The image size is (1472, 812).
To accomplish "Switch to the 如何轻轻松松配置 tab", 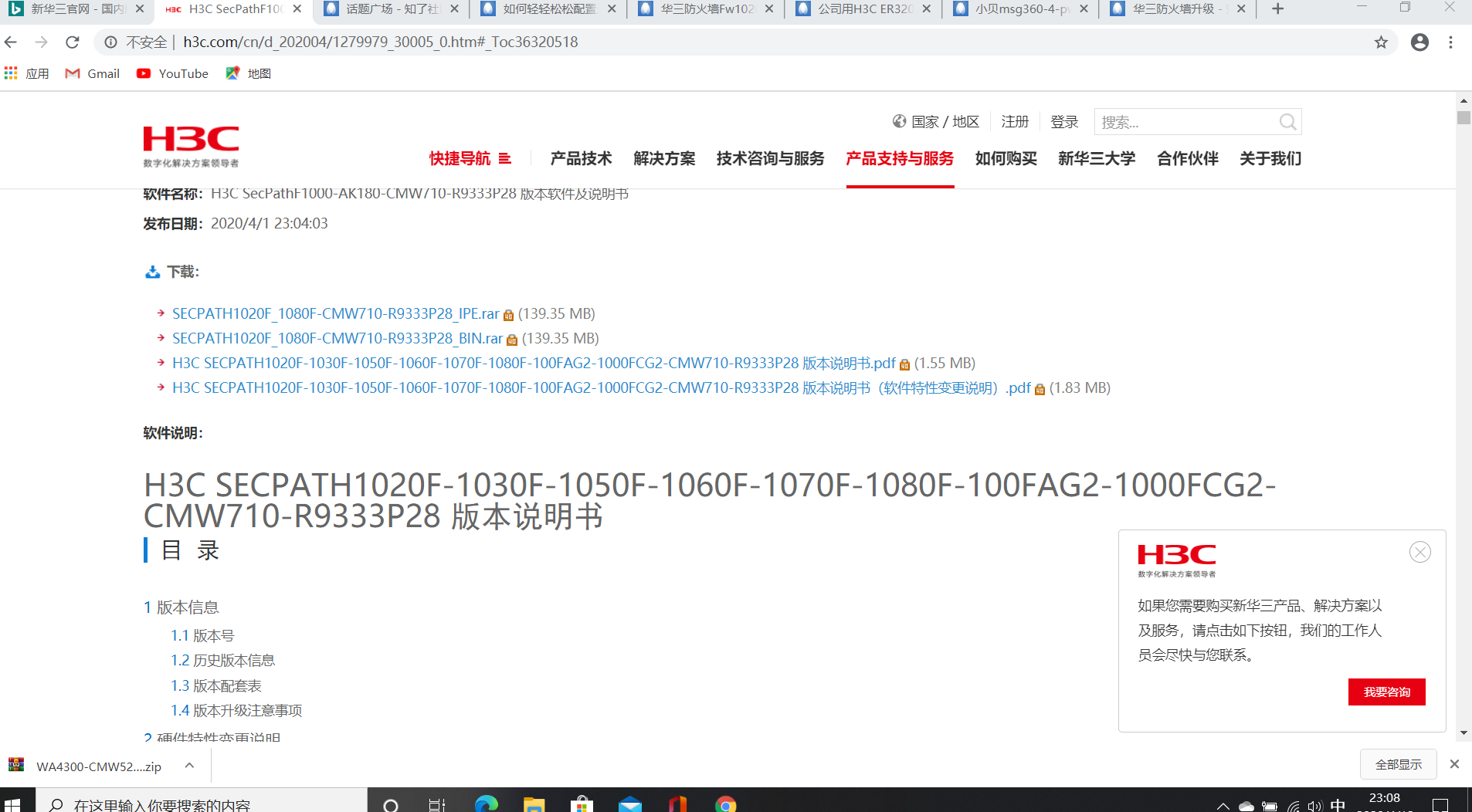I will (x=549, y=9).
